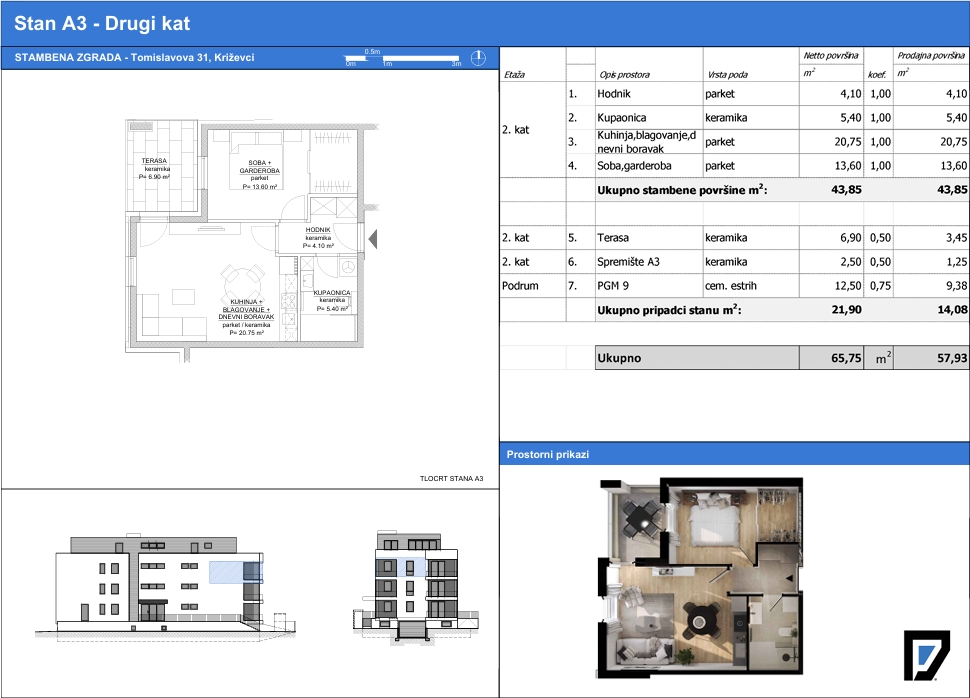Select the side building elevation drawing
The image size is (970, 698).
[416, 587]
